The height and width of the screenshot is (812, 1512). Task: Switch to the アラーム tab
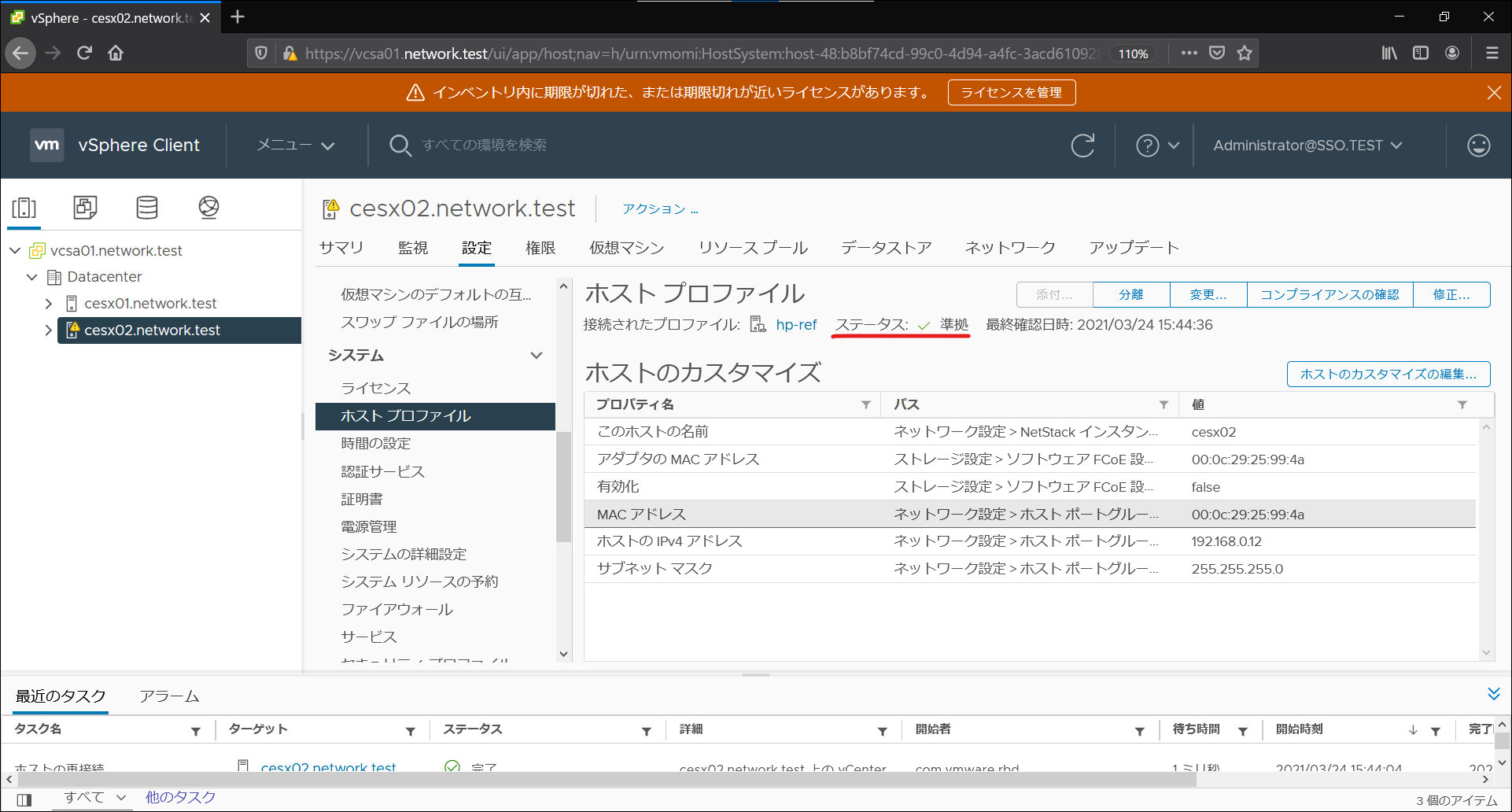coord(169,696)
